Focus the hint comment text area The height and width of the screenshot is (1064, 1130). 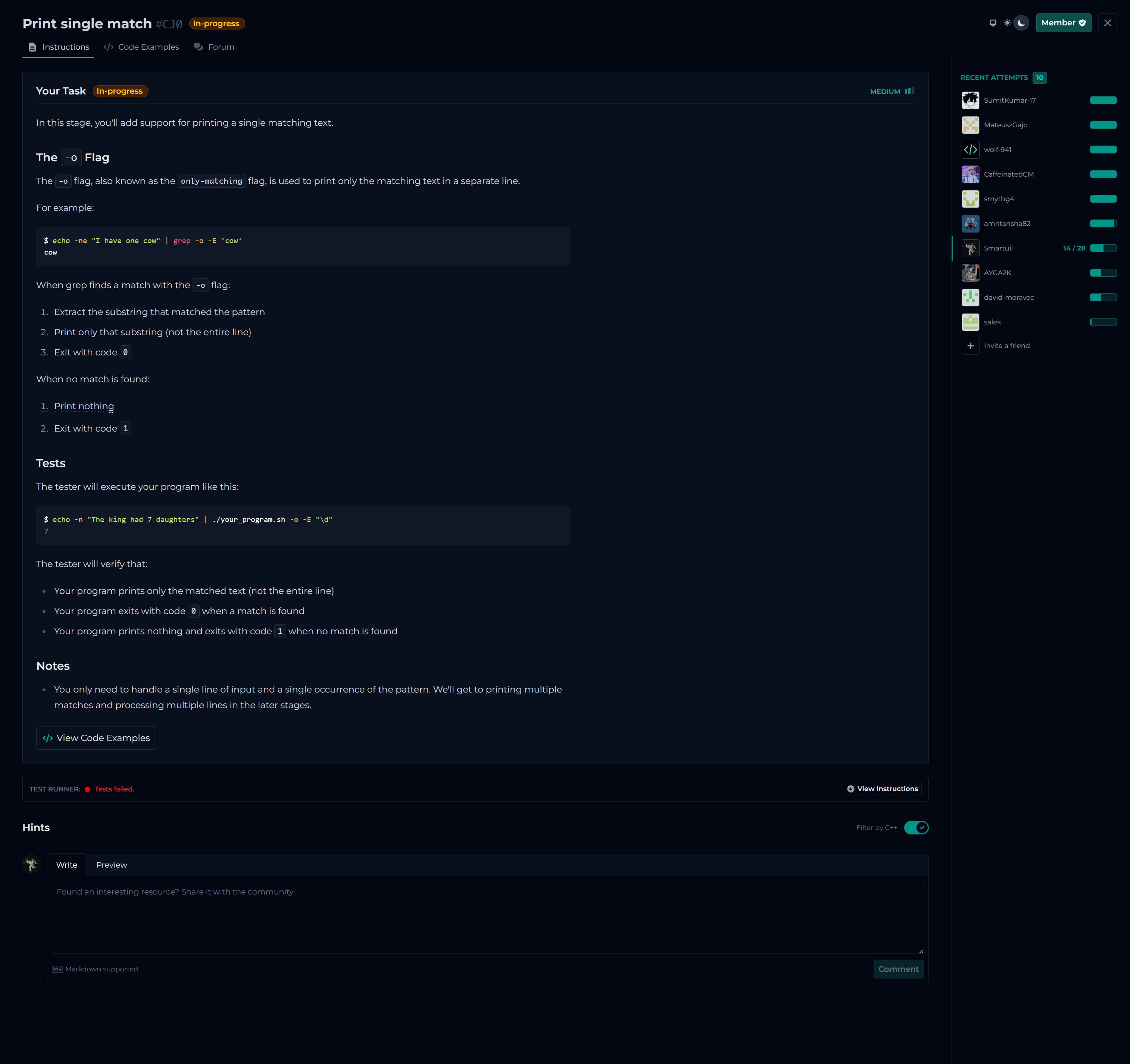(x=487, y=917)
